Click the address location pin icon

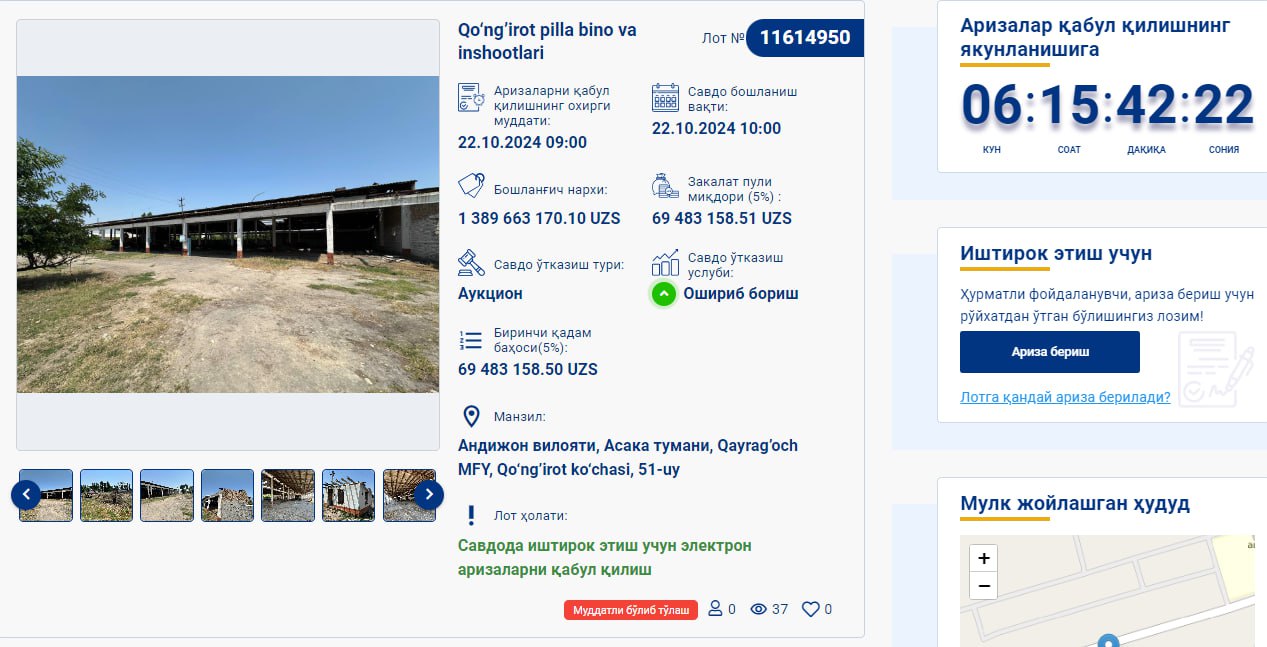point(471,417)
